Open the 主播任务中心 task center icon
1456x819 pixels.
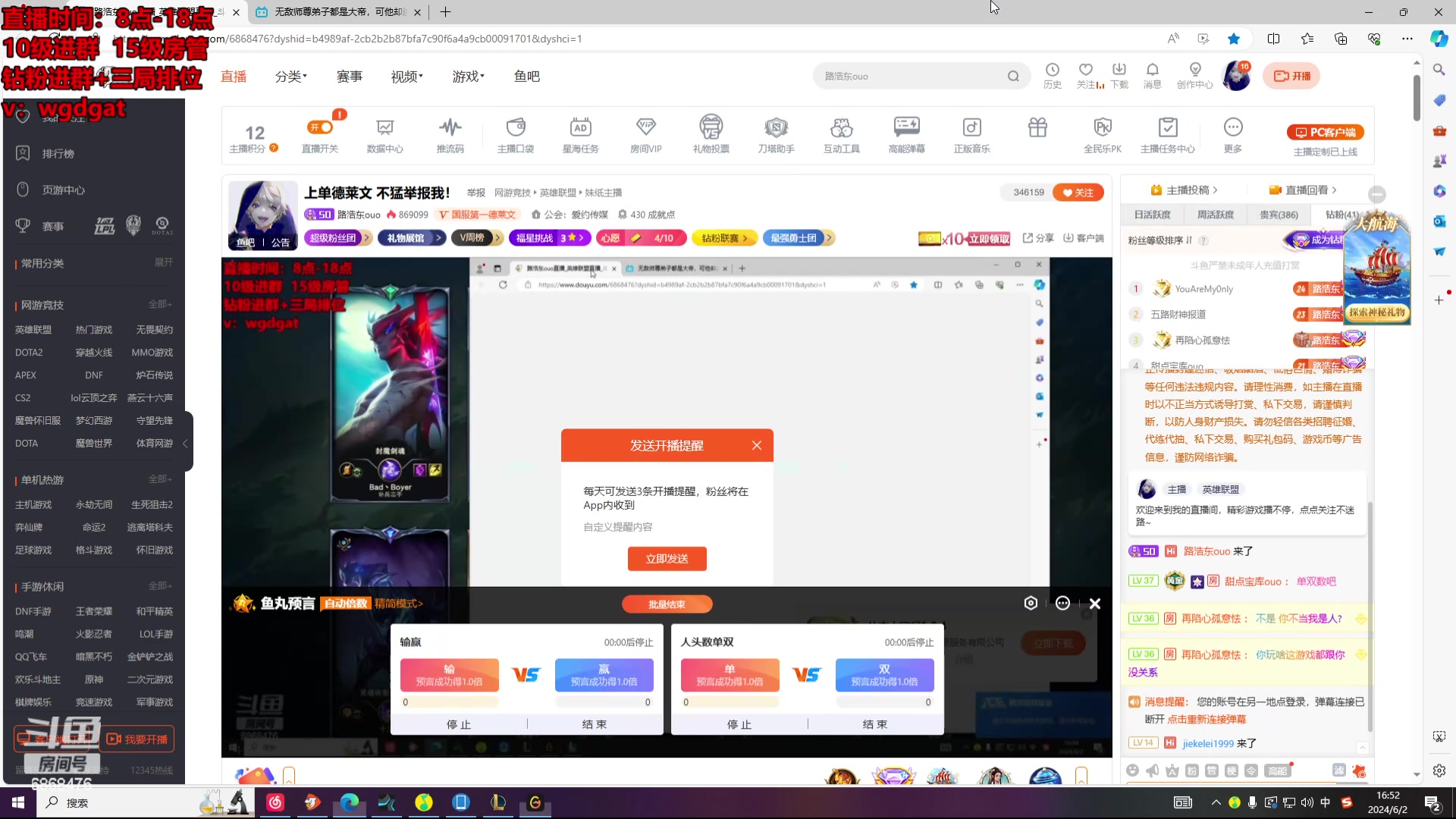point(1168,135)
